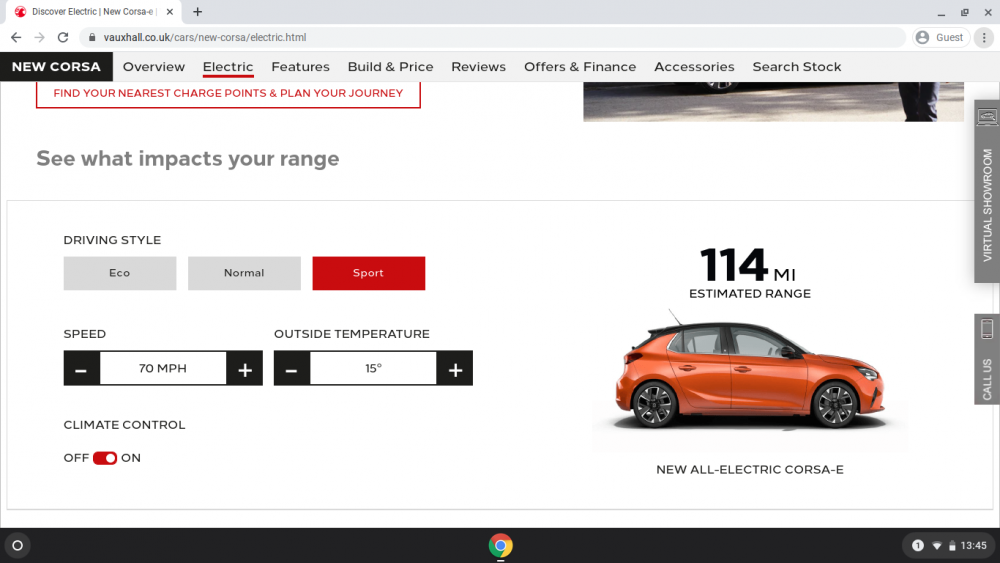
Task: Open the Overview section
Action: tap(154, 66)
